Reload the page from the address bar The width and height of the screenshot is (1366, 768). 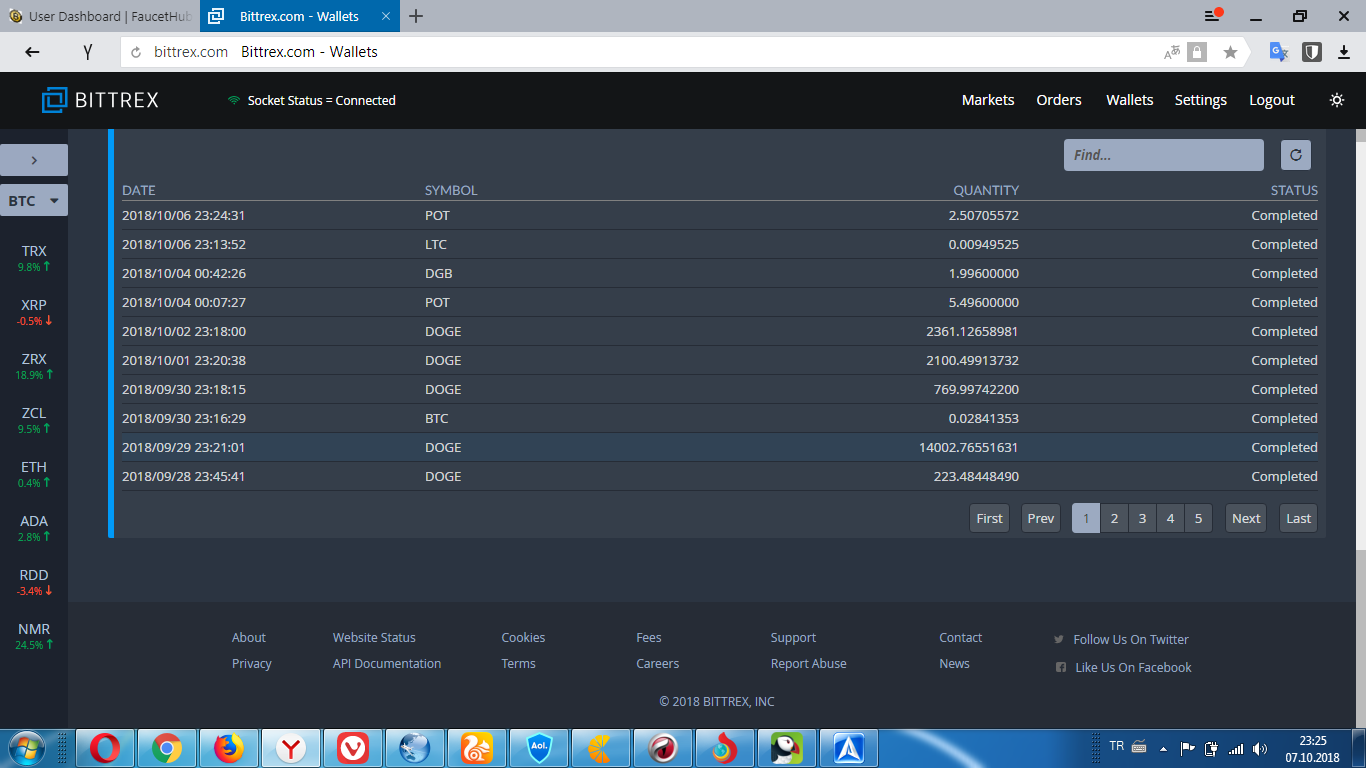click(136, 52)
